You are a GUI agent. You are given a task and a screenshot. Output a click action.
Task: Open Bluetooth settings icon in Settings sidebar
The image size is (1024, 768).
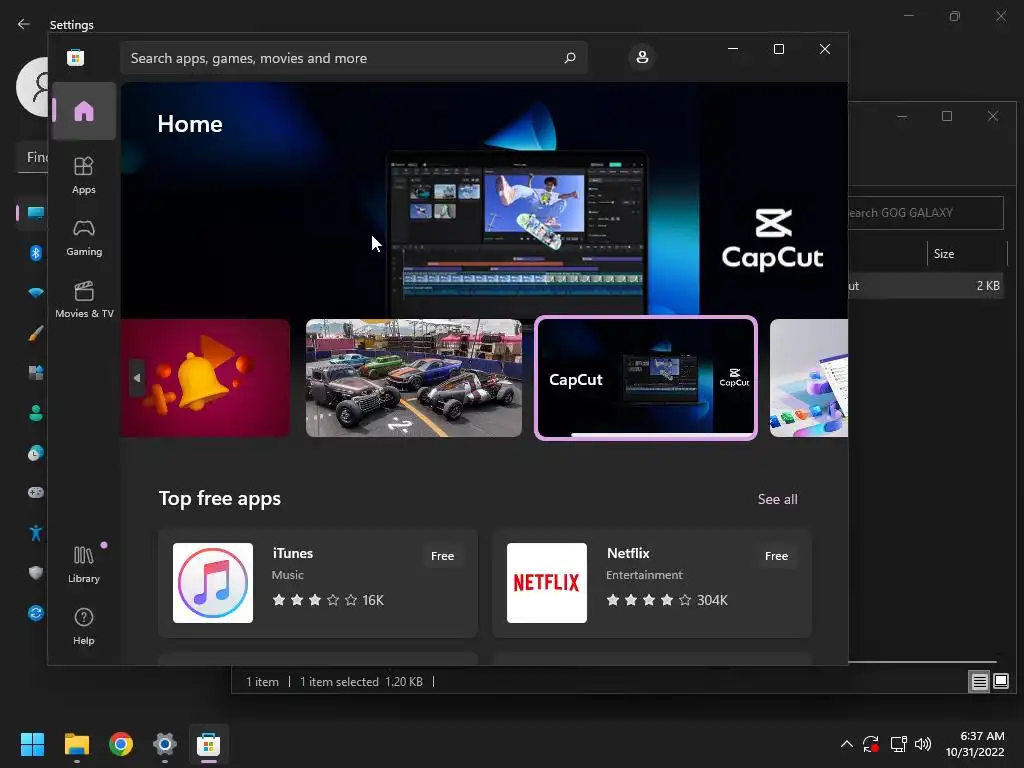(36, 253)
